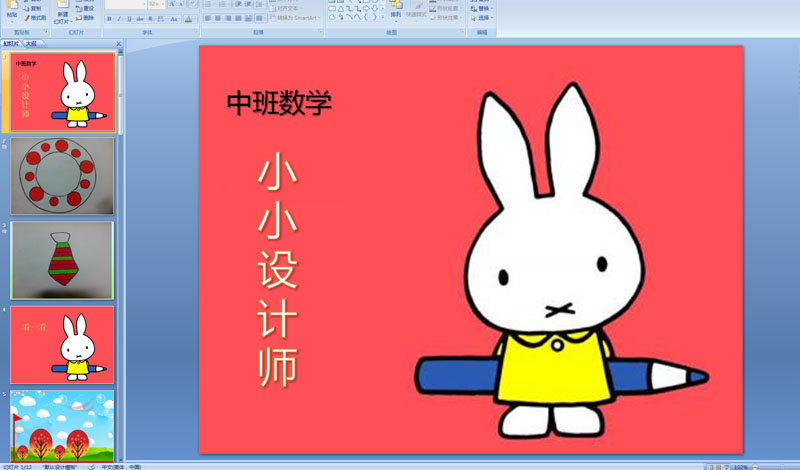
Task: Select the rounded rectangle shape
Action: tap(332, 9)
